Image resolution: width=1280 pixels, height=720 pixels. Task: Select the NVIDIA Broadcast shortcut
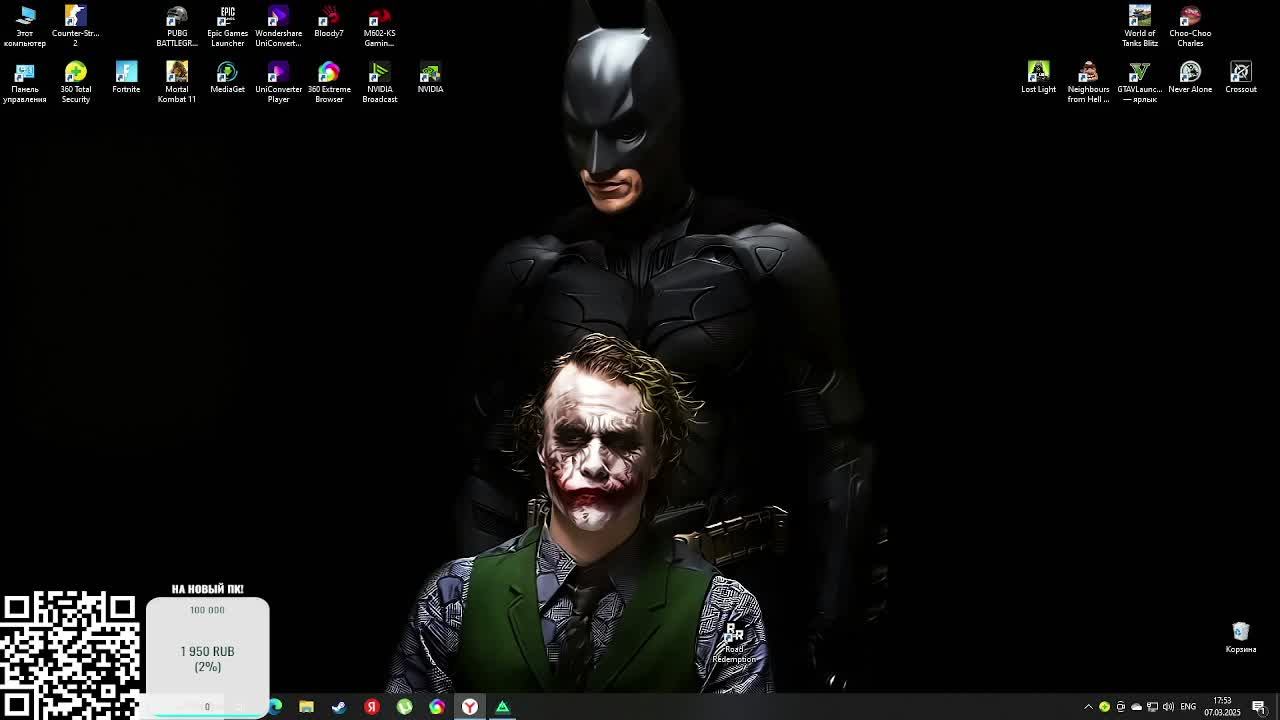[x=379, y=82]
